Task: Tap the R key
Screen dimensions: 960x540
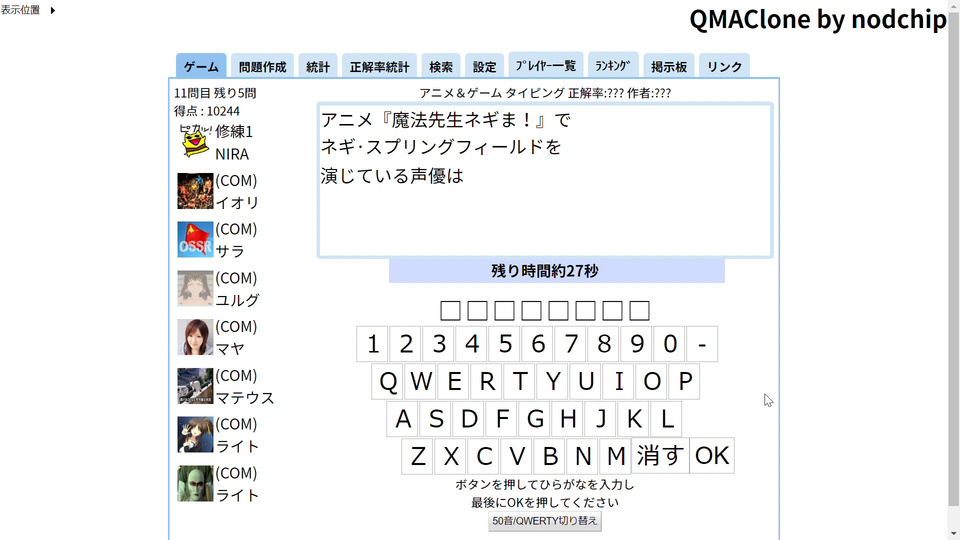Action: 487,381
